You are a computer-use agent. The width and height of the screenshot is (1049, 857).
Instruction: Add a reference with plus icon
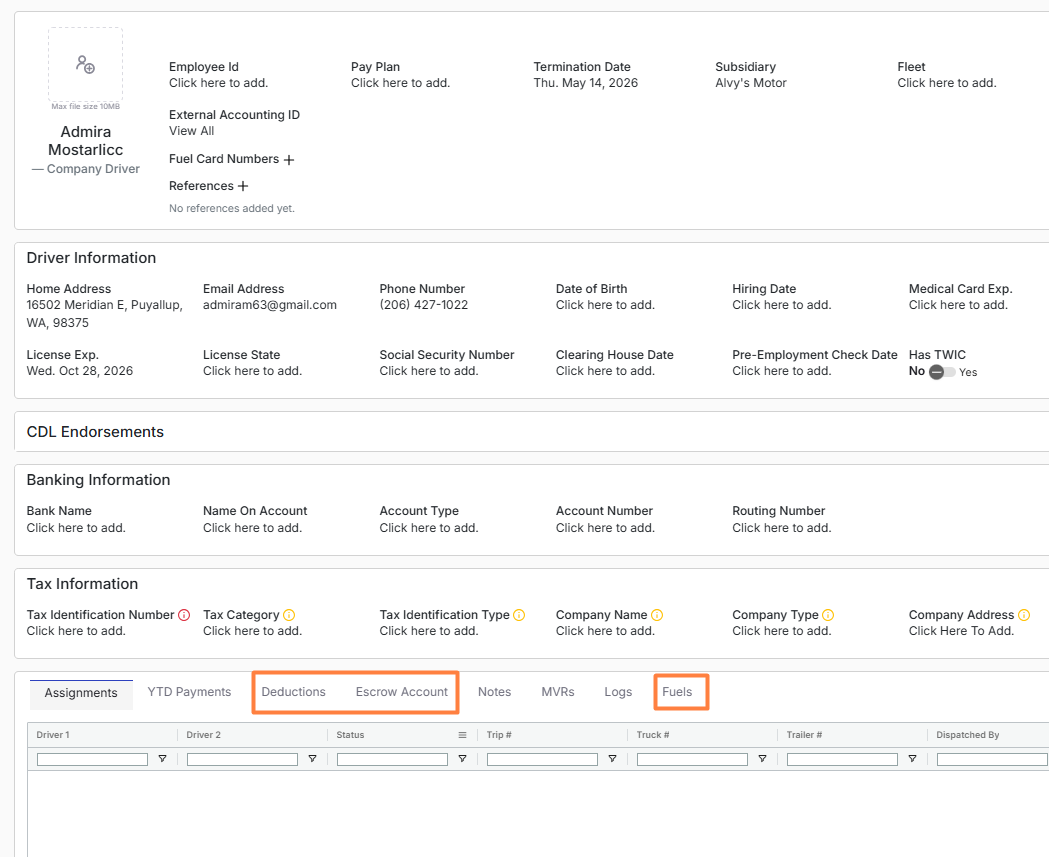coord(243,186)
